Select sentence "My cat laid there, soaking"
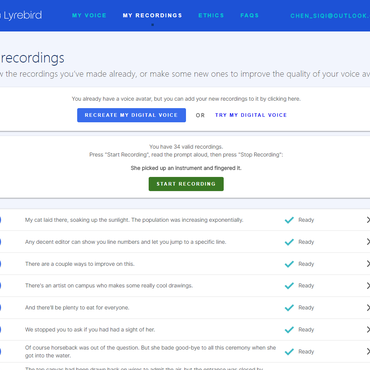The height and width of the screenshot is (370, 370). click(x=134, y=220)
